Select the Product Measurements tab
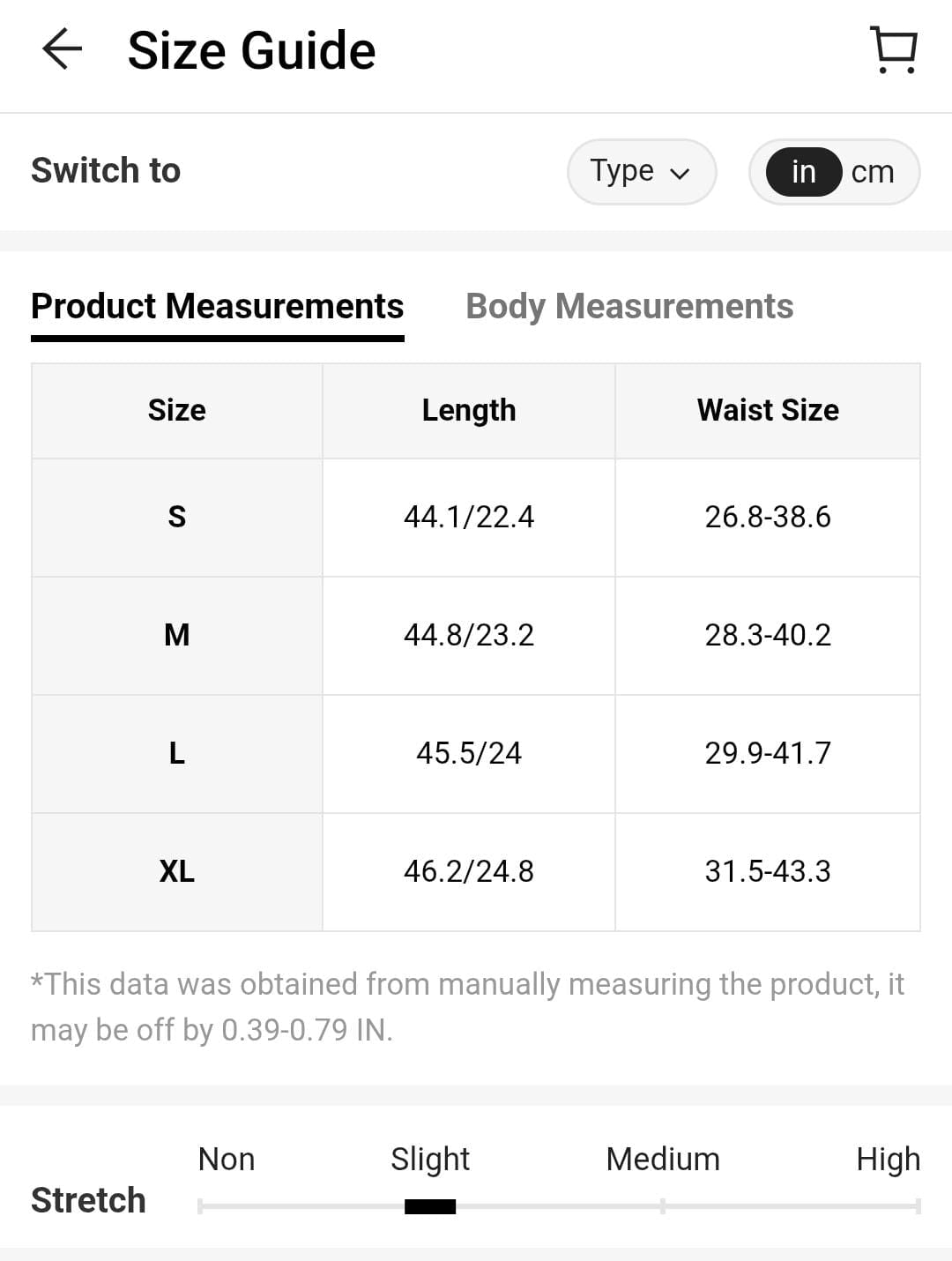This screenshot has height=1261, width=952. pos(217,306)
